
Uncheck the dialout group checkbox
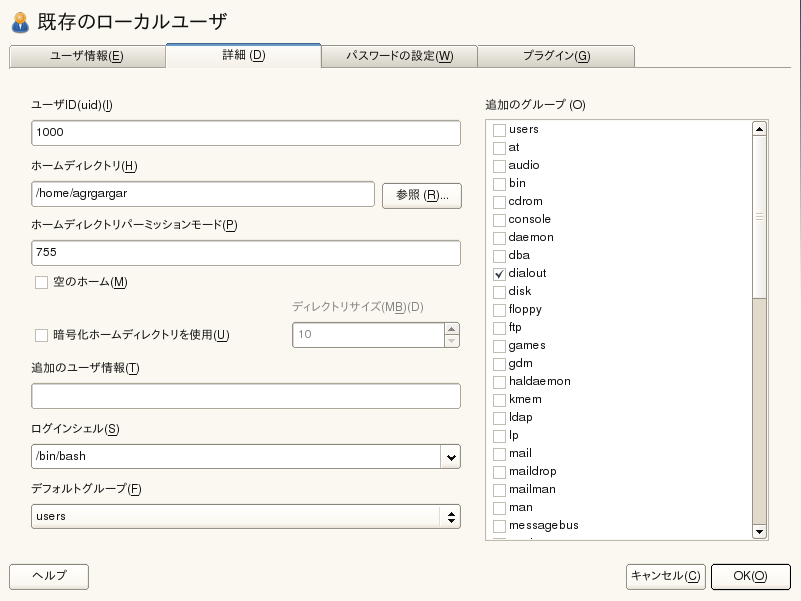click(x=500, y=273)
